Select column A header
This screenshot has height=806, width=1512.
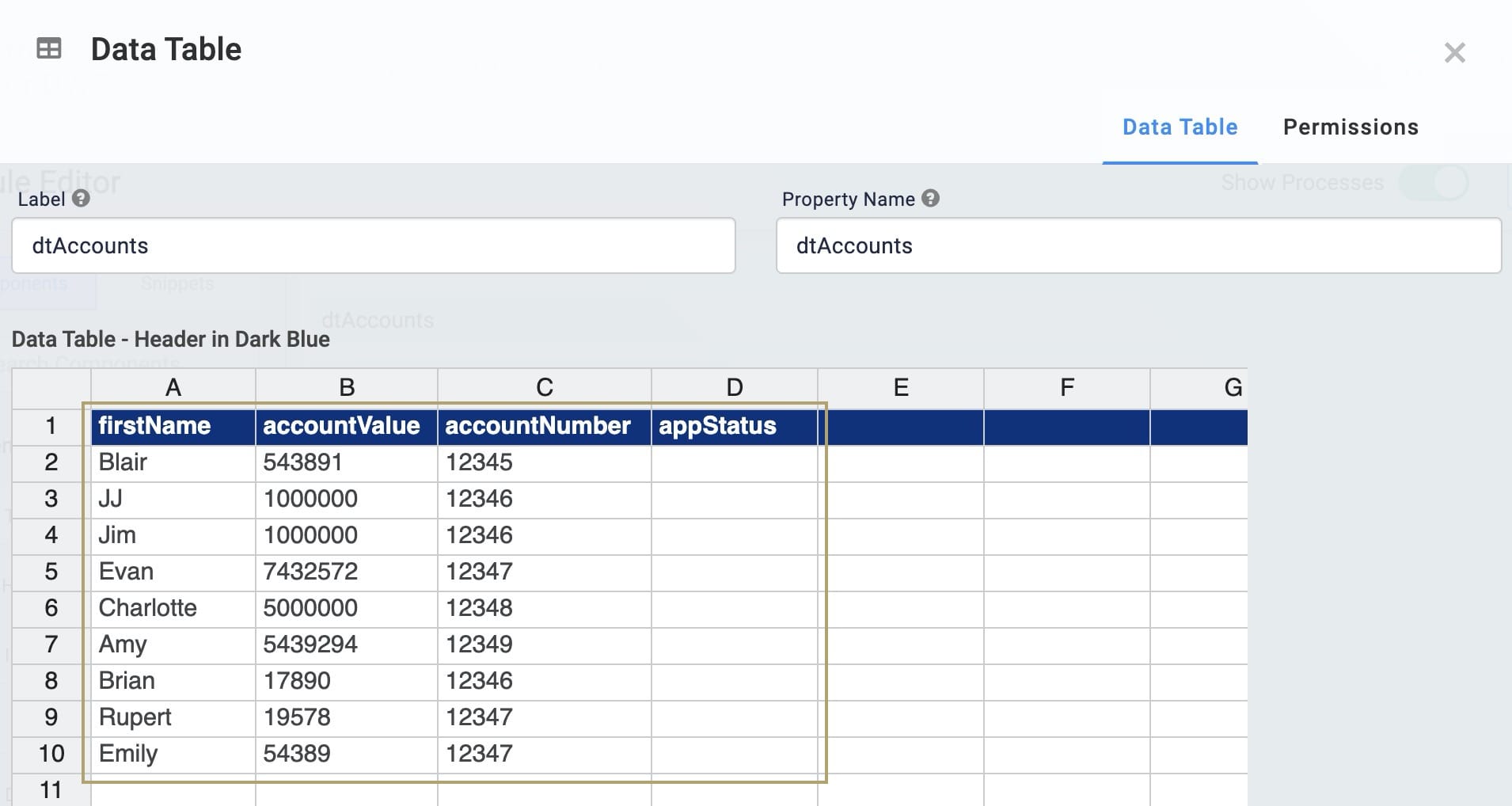[173, 388]
